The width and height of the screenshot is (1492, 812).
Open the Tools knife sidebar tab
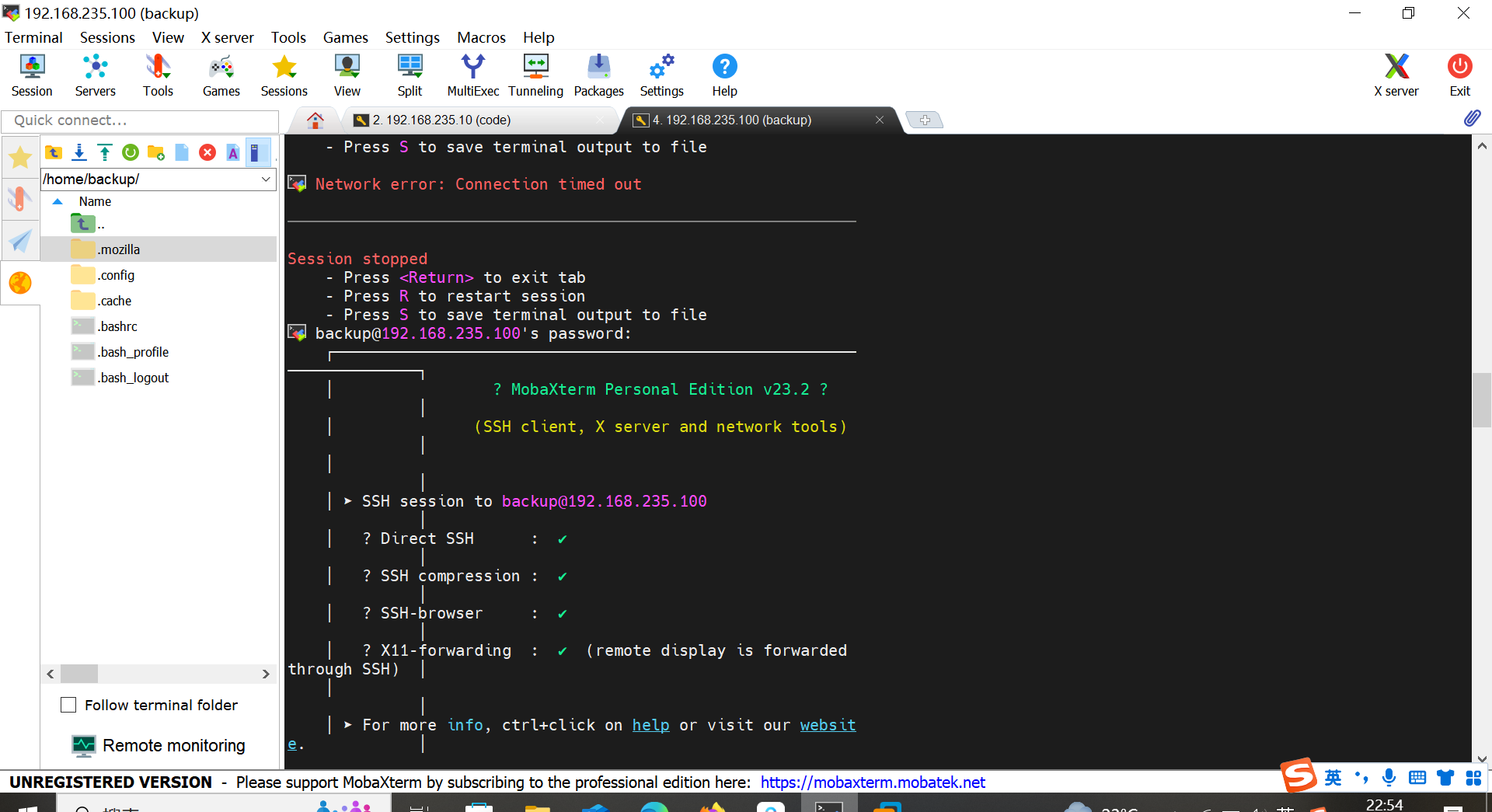click(20, 199)
